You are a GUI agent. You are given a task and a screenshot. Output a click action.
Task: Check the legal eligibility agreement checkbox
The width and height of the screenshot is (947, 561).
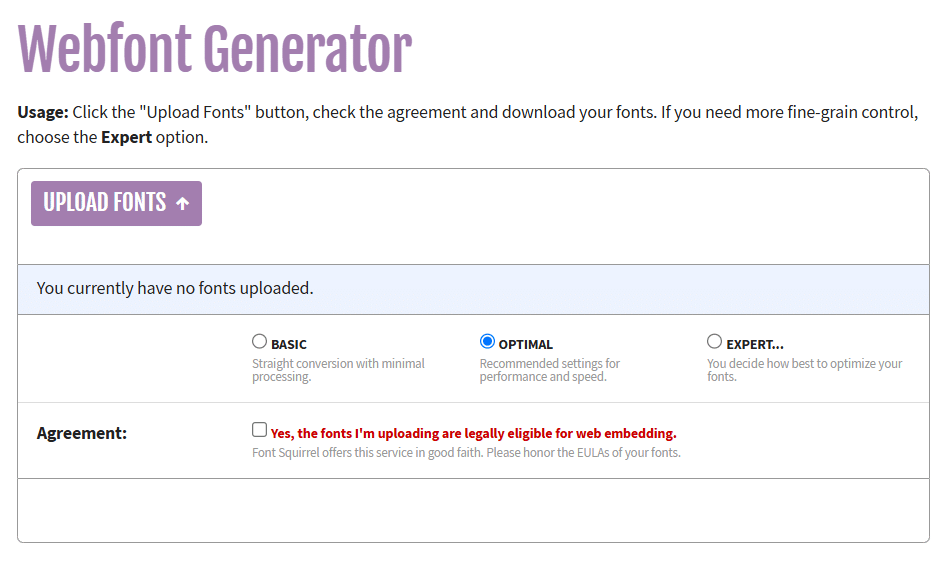coord(259,430)
